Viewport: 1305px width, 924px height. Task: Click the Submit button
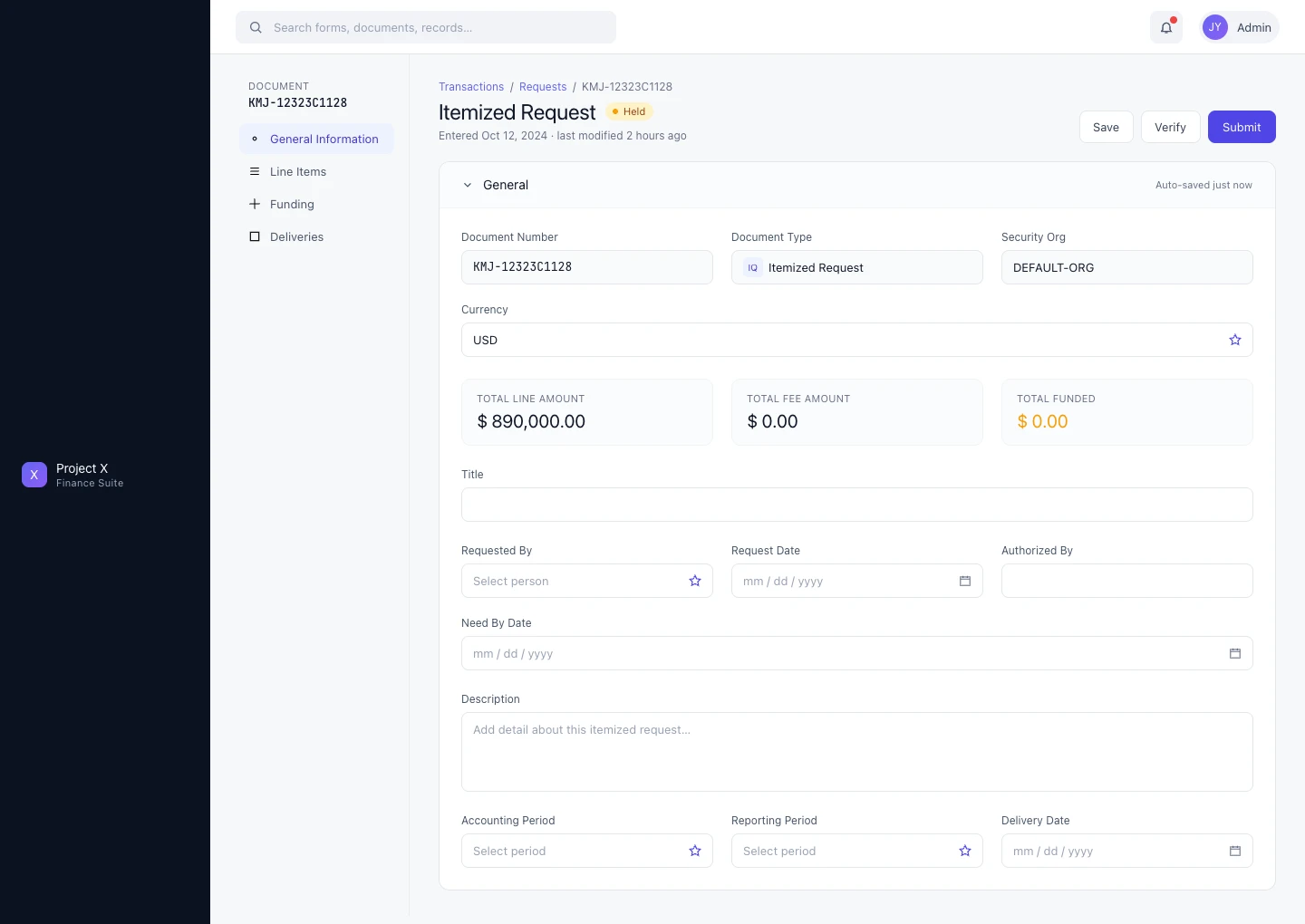[x=1242, y=127]
